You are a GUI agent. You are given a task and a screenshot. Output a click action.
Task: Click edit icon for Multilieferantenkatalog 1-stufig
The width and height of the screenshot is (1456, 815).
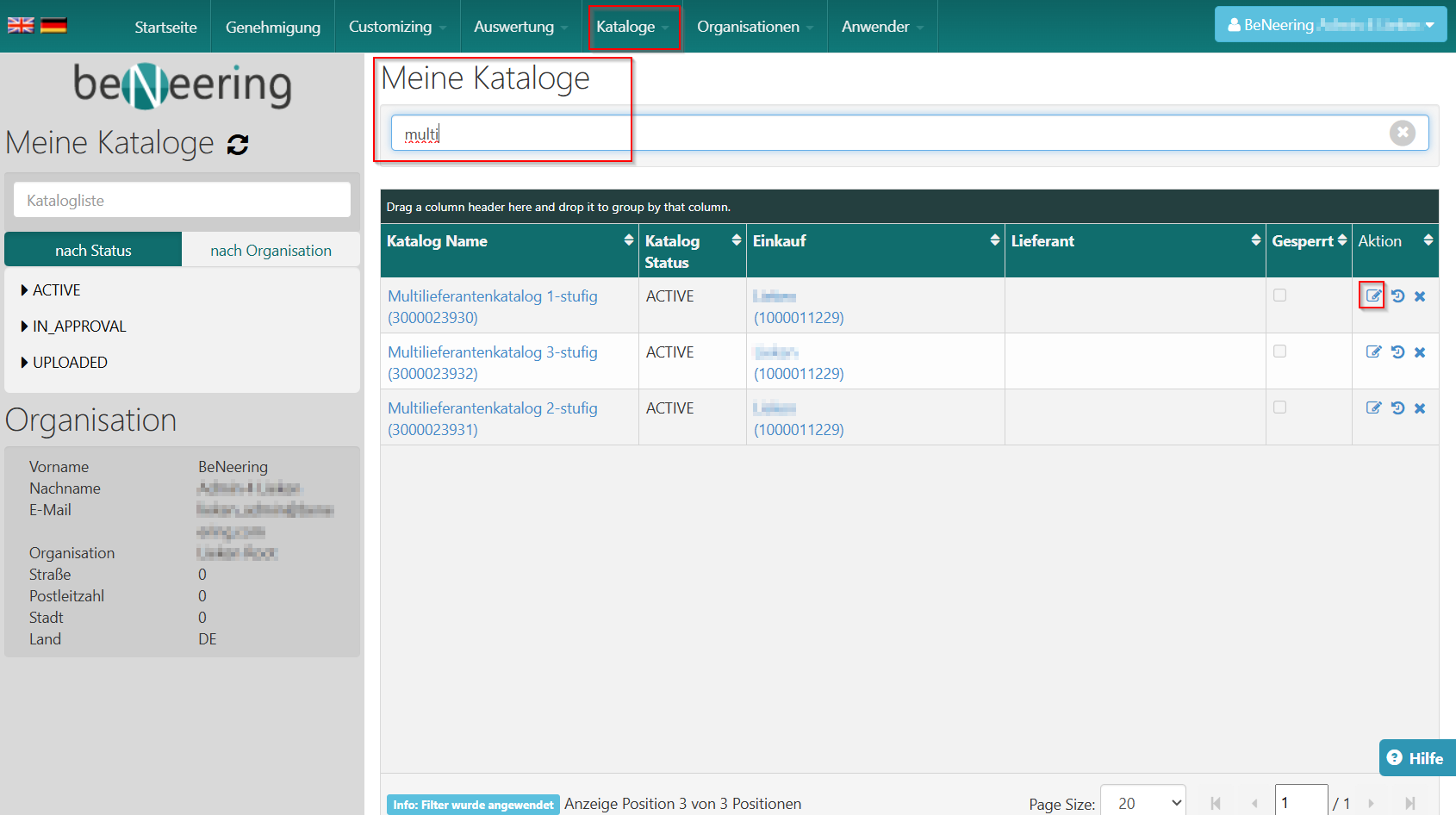(1373, 296)
